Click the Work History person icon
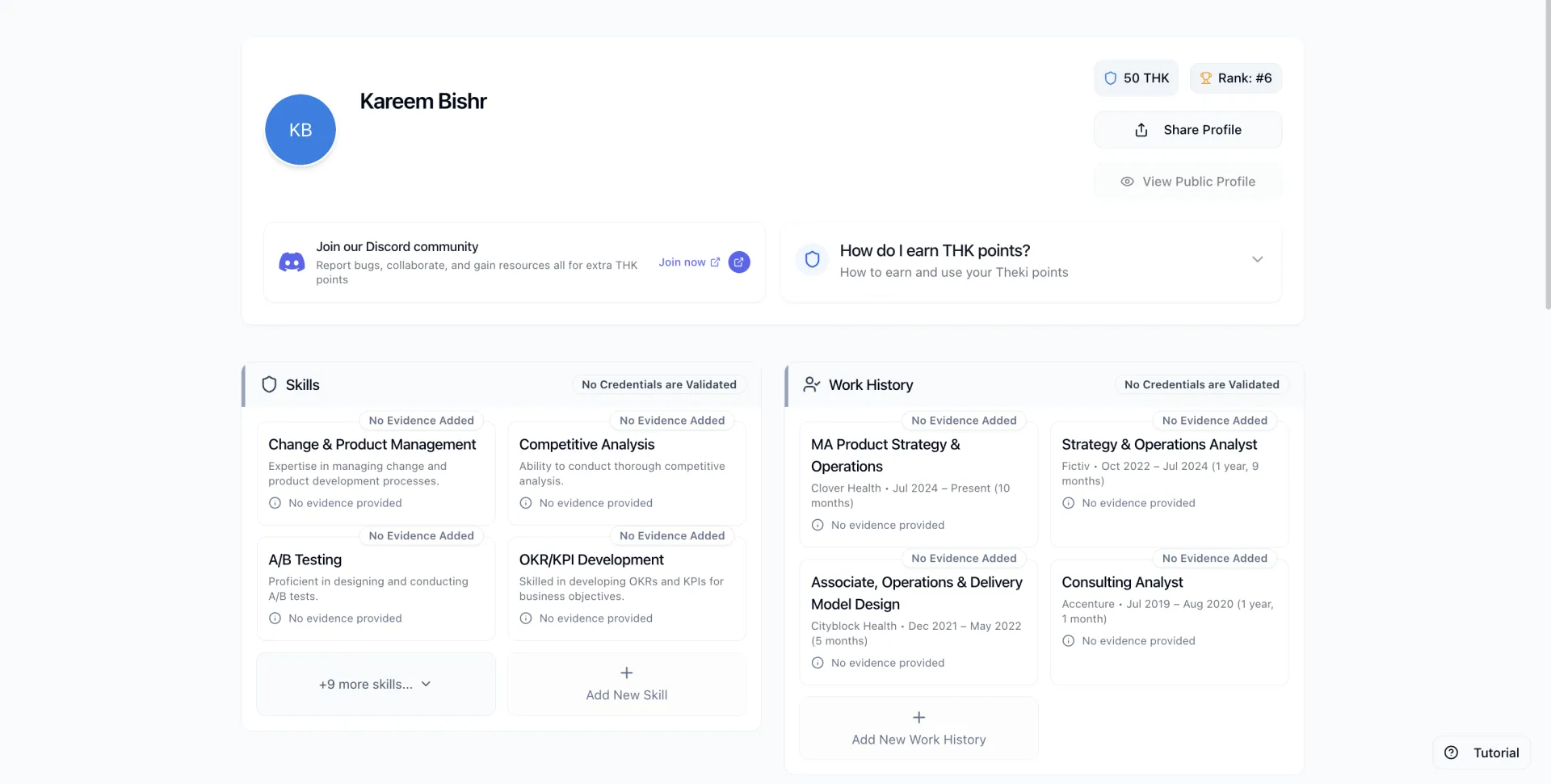Screen dimensions: 1551x784 click(811, 385)
